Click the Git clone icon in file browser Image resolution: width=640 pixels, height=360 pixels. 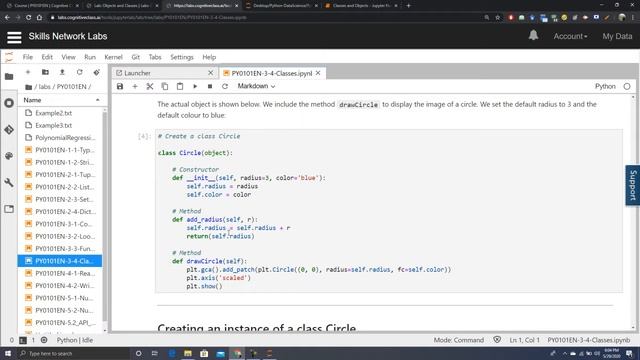[x=96, y=72]
